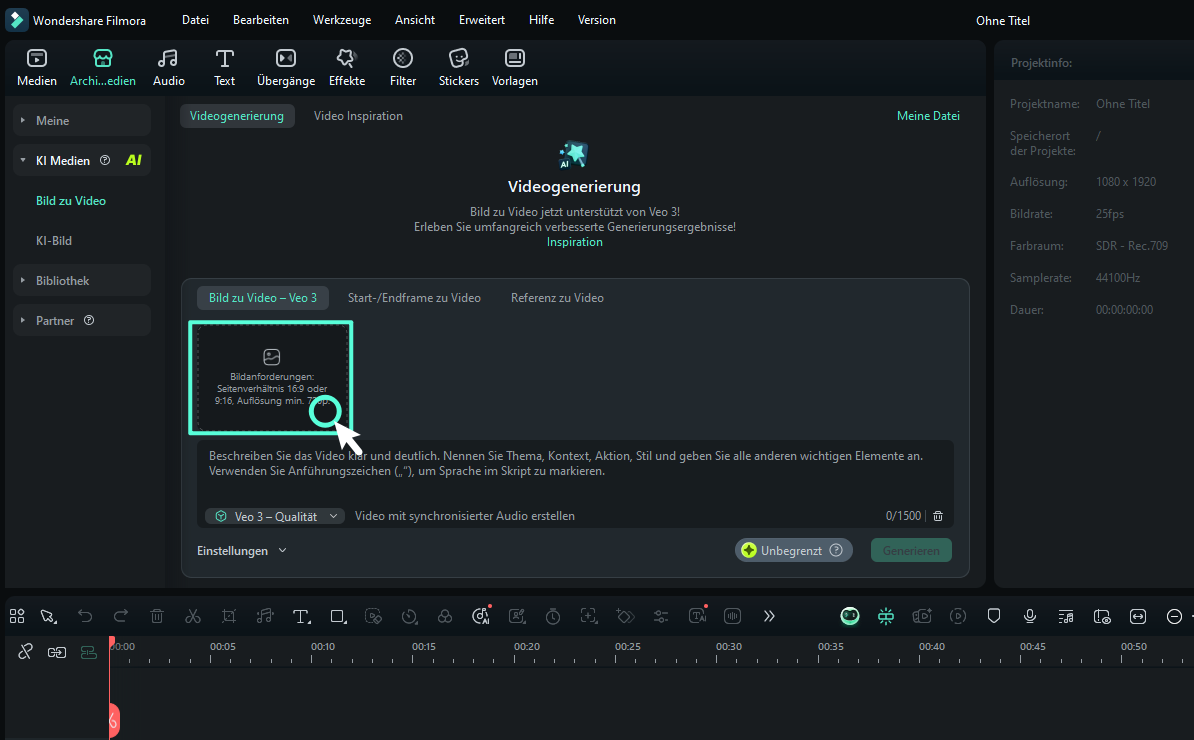Click the audio mixer music list icon
The width and height of the screenshot is (1194, 740).
coord(1066,616)
